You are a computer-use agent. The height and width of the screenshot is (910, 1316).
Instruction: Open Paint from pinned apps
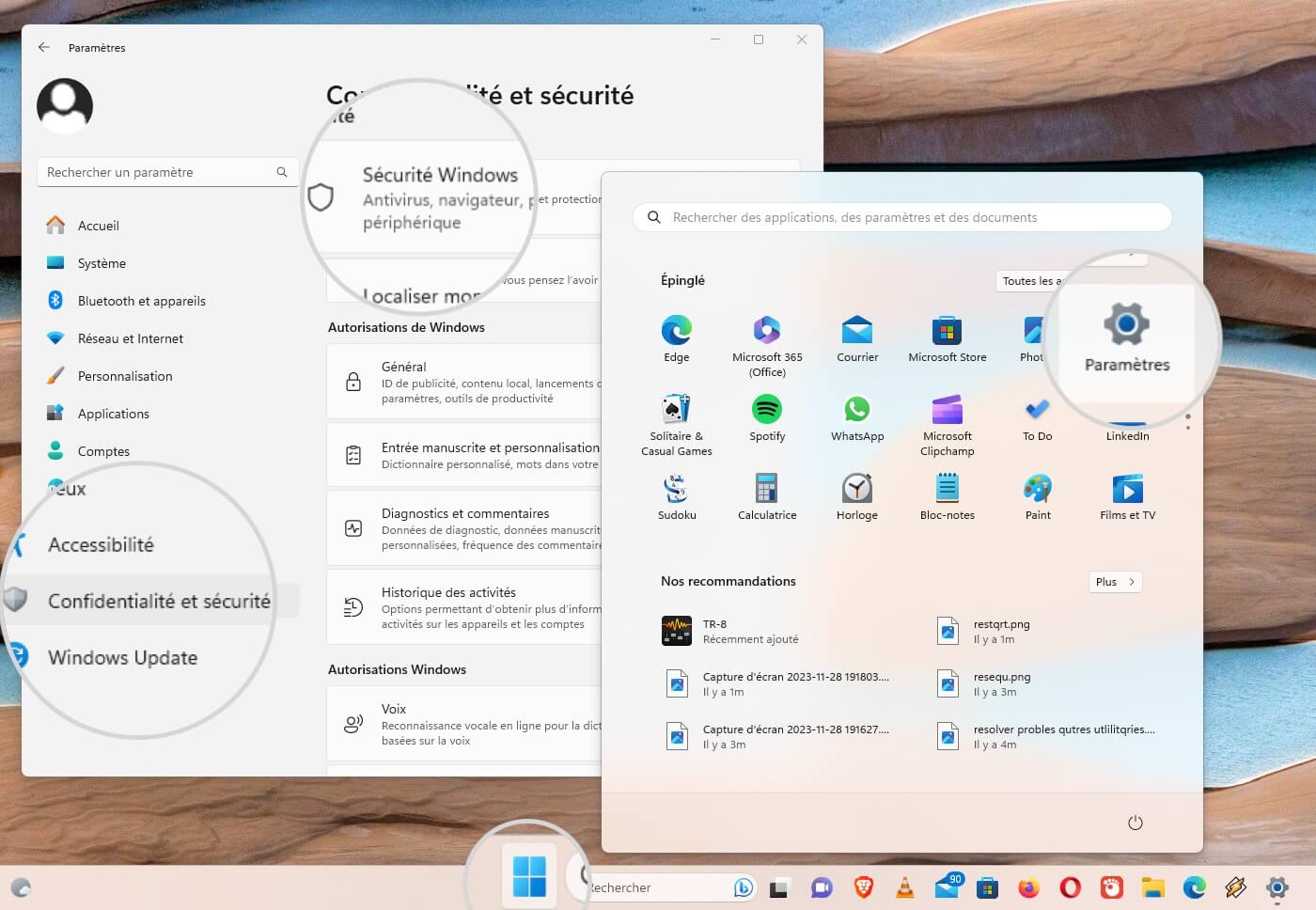1038,496
